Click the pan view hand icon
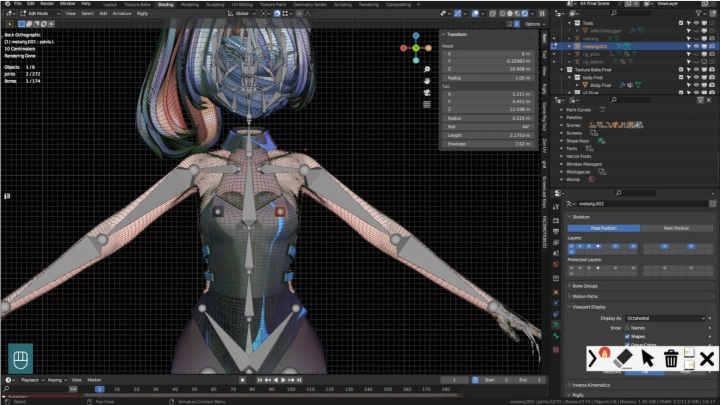The height and width of the screenshot is (405, 720). pyautogui.click(x=427, y=81)
